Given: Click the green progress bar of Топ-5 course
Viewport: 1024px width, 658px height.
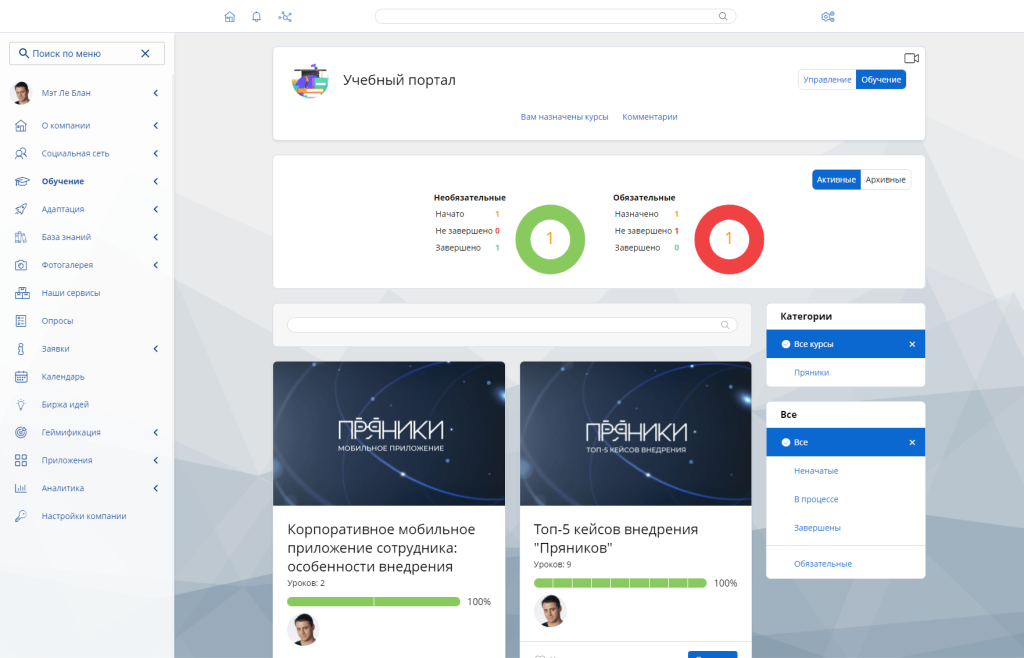Looking at the screenshot, I should (620, 583).
